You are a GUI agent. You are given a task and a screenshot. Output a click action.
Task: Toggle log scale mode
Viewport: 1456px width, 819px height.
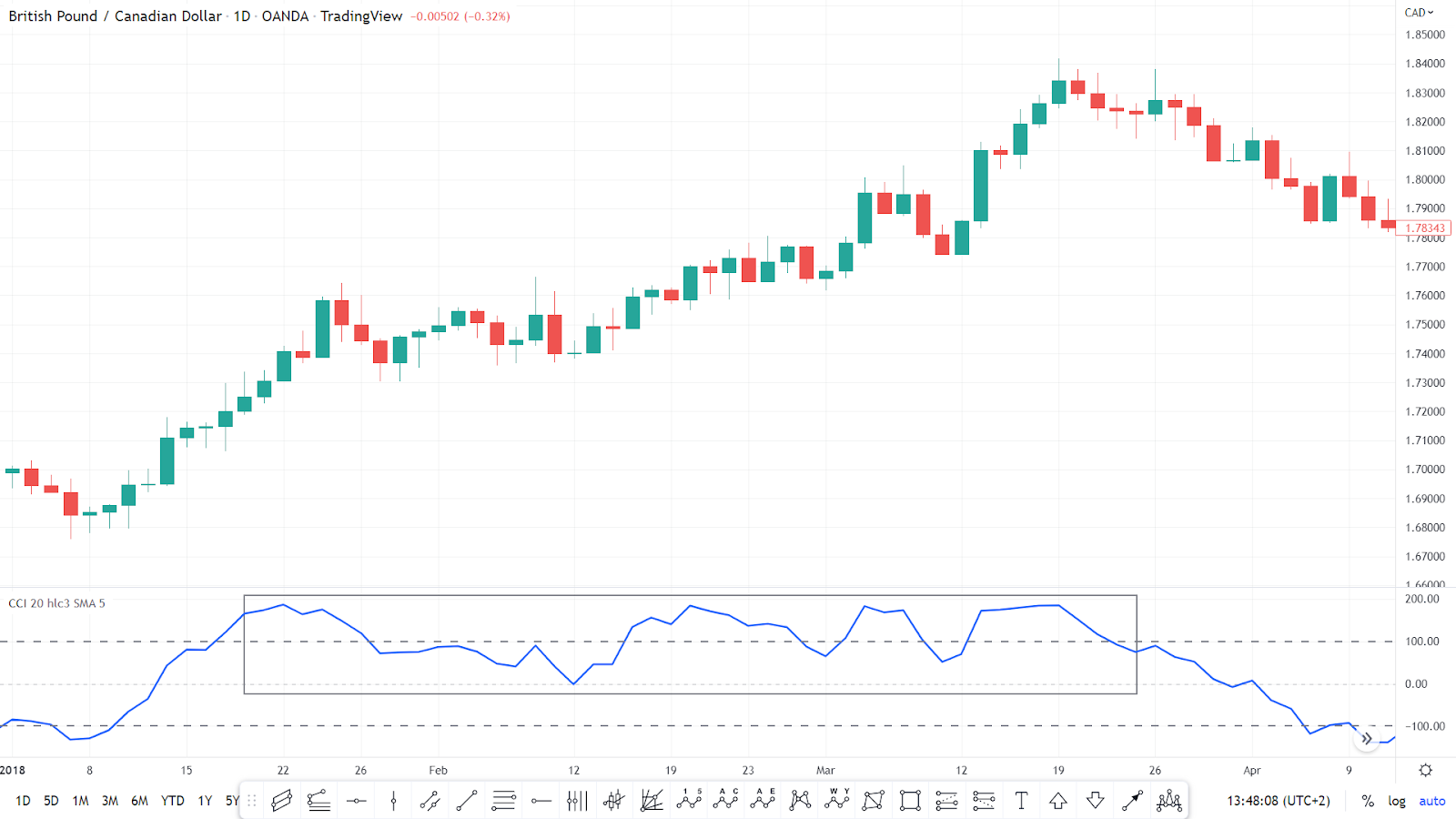1397,801
